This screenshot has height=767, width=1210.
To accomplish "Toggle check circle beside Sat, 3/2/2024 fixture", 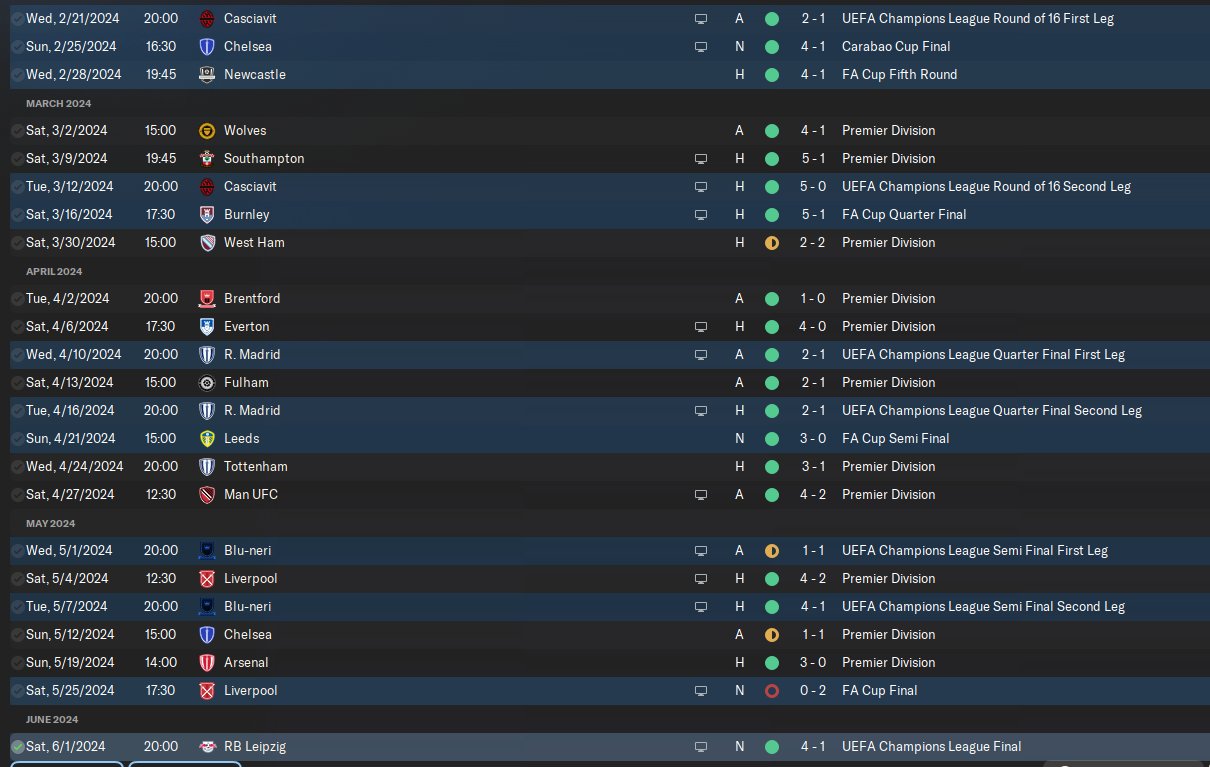I will [17, 130].
